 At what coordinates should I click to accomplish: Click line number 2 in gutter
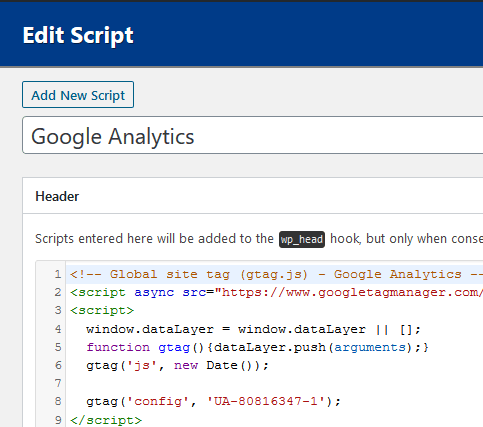58,292
